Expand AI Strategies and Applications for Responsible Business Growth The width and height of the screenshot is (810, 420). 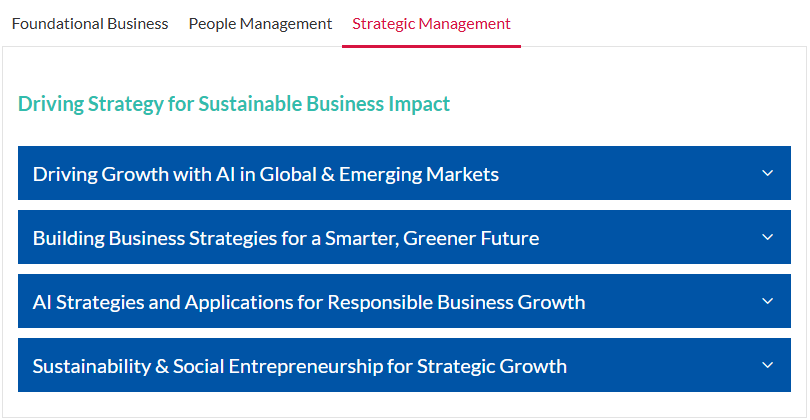(x=404, y=301)
